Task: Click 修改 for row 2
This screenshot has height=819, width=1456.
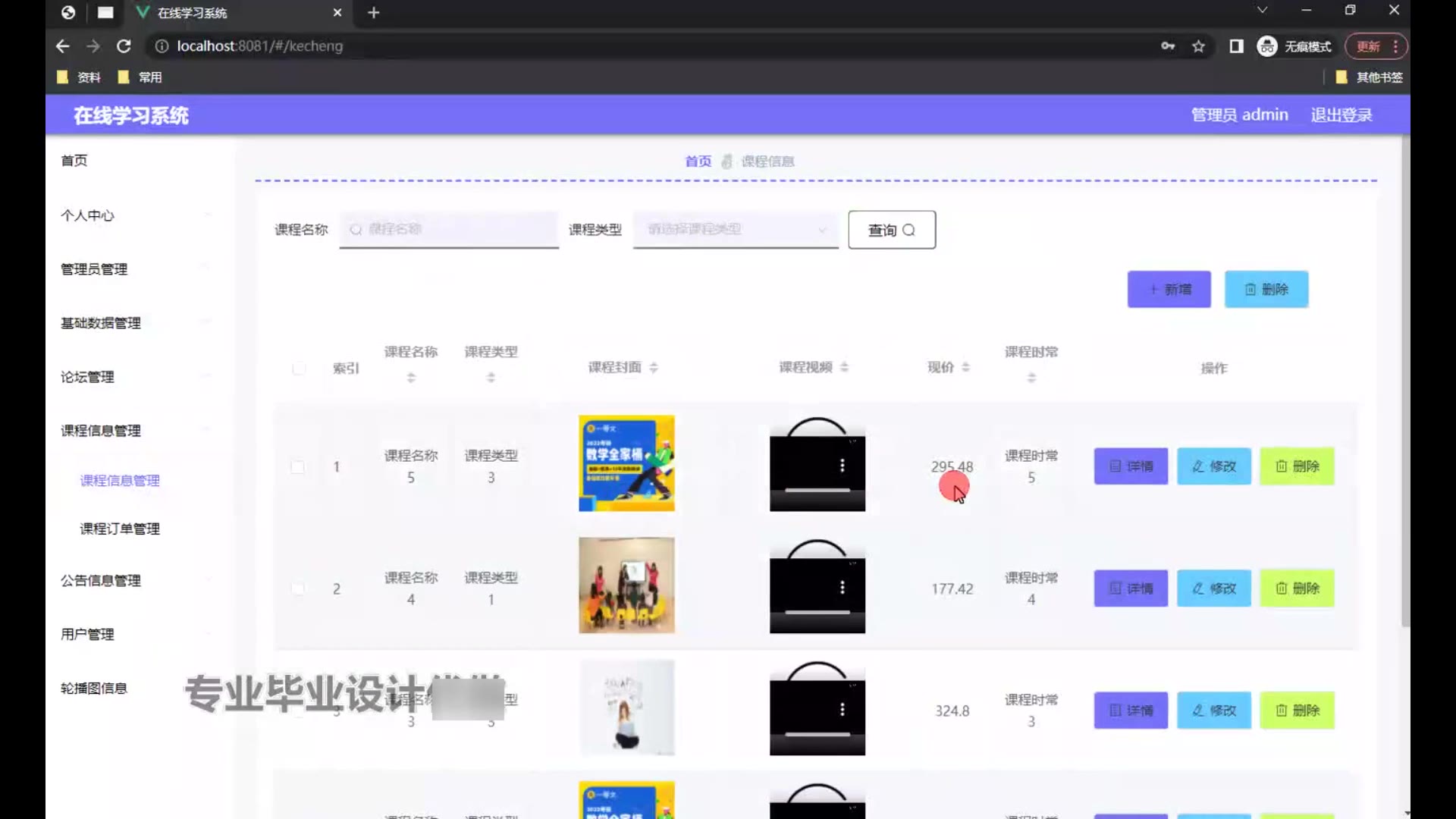Action: 1213,588
